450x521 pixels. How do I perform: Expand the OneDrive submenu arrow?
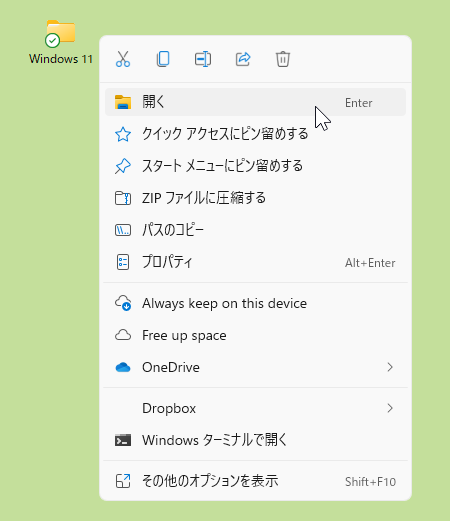[x=390, y=367]
